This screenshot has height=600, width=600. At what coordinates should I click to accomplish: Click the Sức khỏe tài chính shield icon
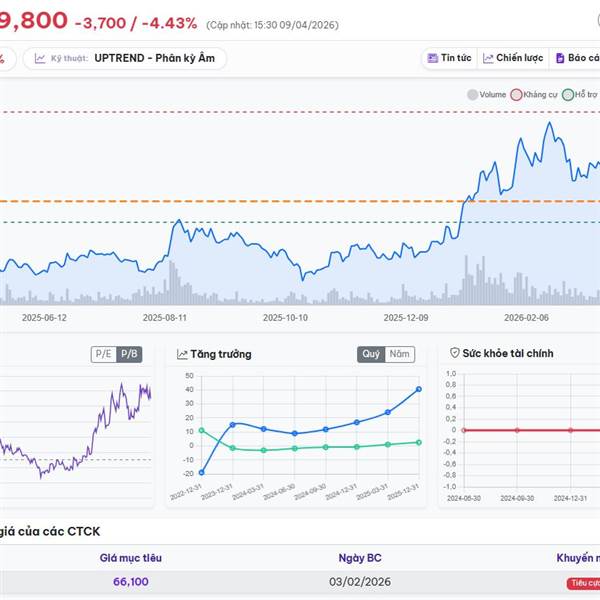click(x=455, y=354)
